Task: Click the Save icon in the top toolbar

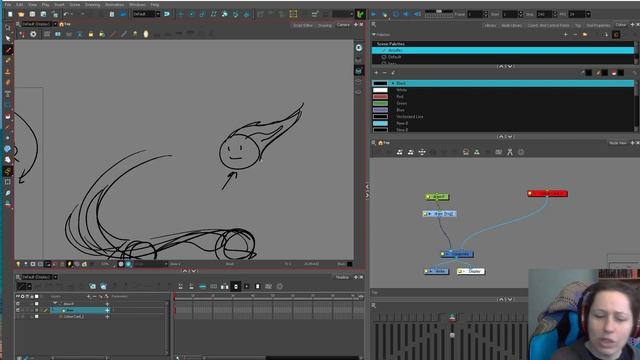Action: (32, 14)
